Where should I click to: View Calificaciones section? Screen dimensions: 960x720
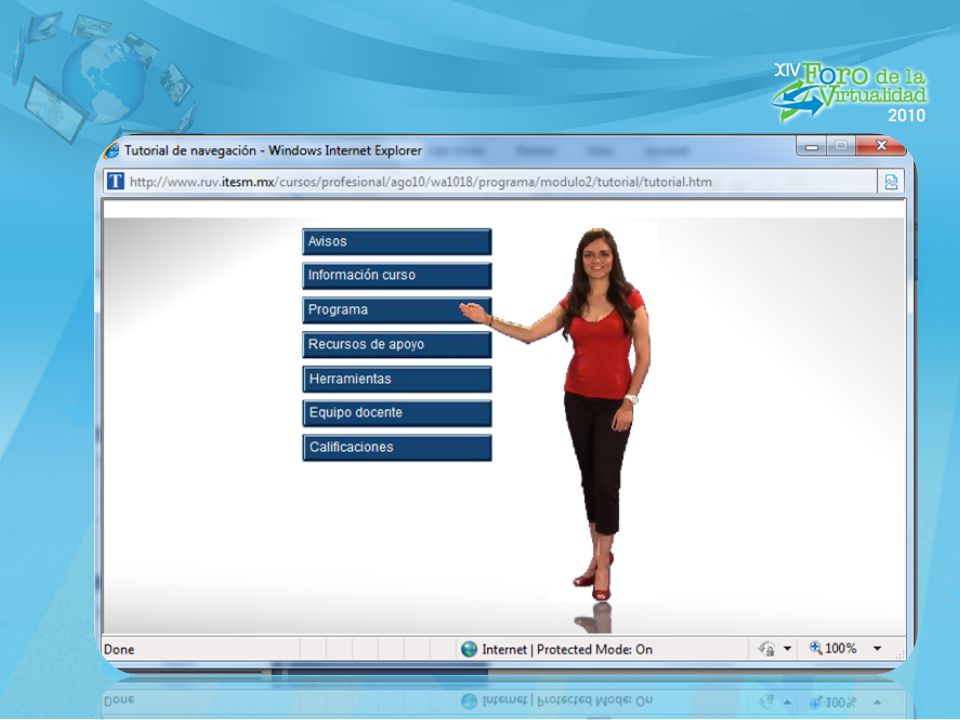pyautogui.click(x=397, y=447)
